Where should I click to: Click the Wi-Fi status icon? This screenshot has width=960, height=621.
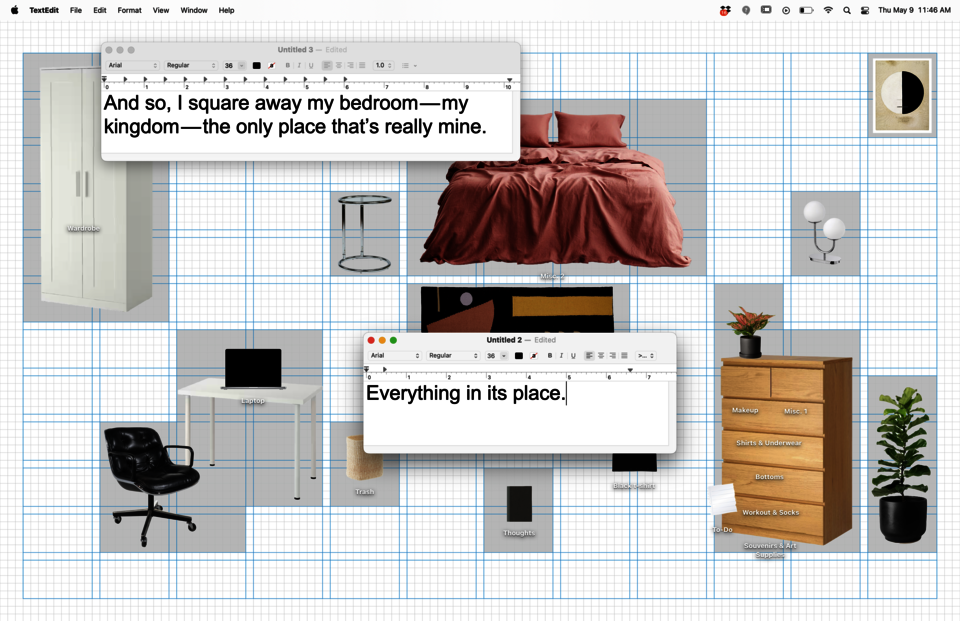pos(828,10)
